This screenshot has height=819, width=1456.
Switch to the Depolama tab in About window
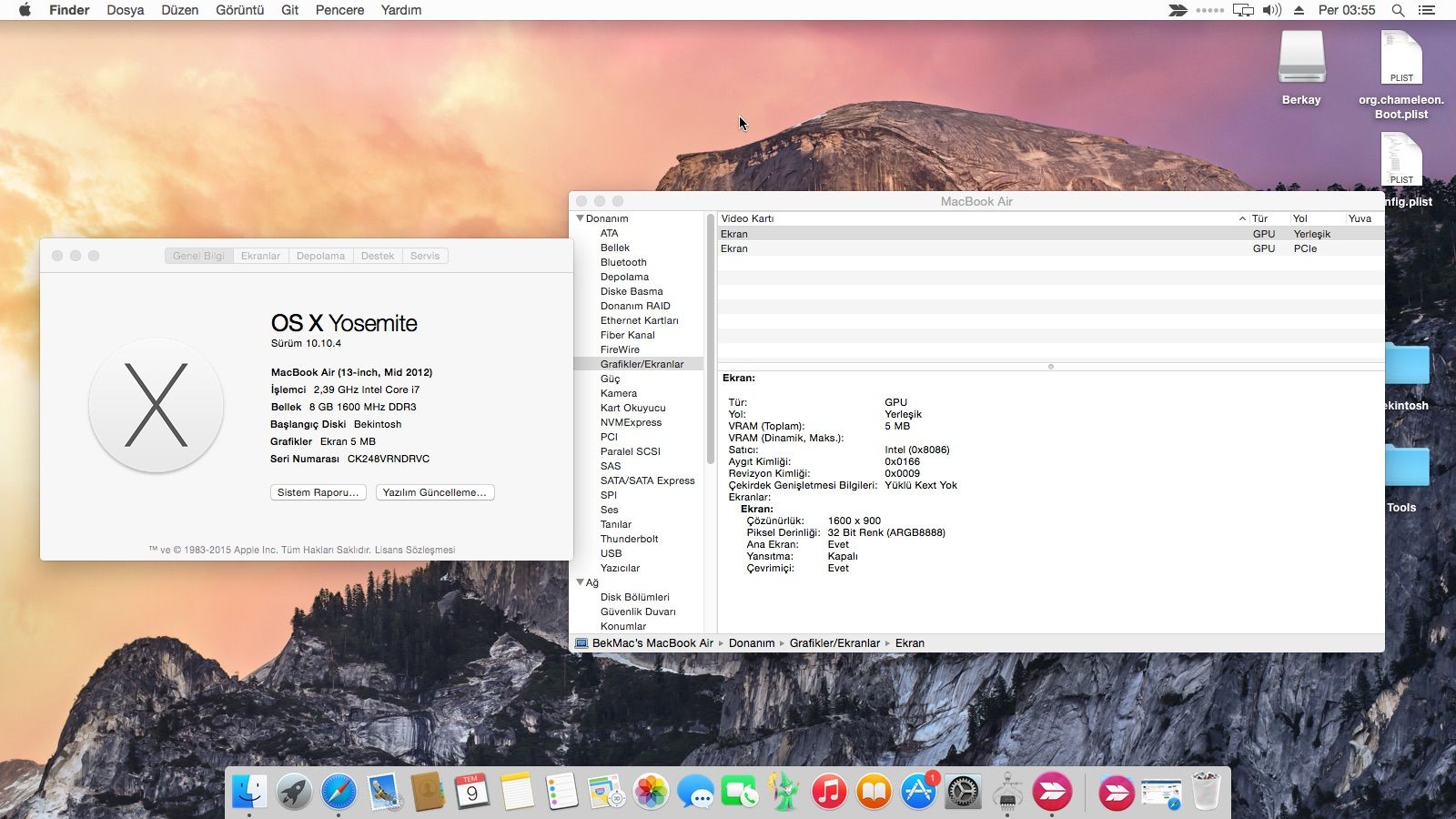320,256
